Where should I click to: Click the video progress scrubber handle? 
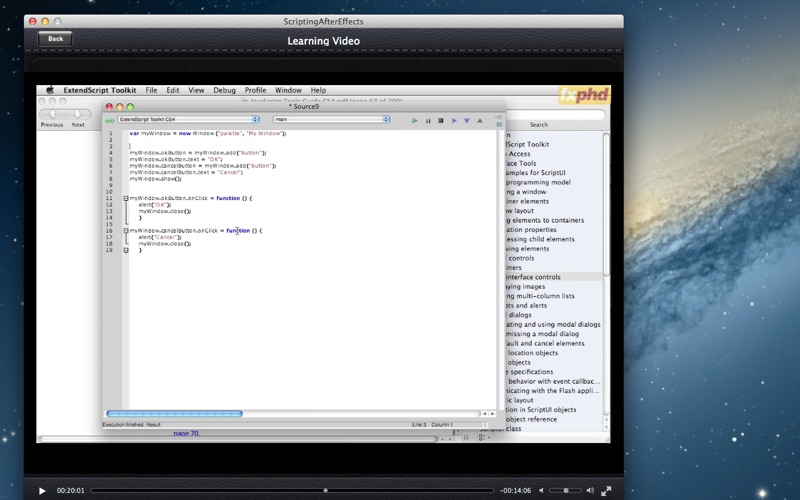pyautogui.click(x=326, y=490)
